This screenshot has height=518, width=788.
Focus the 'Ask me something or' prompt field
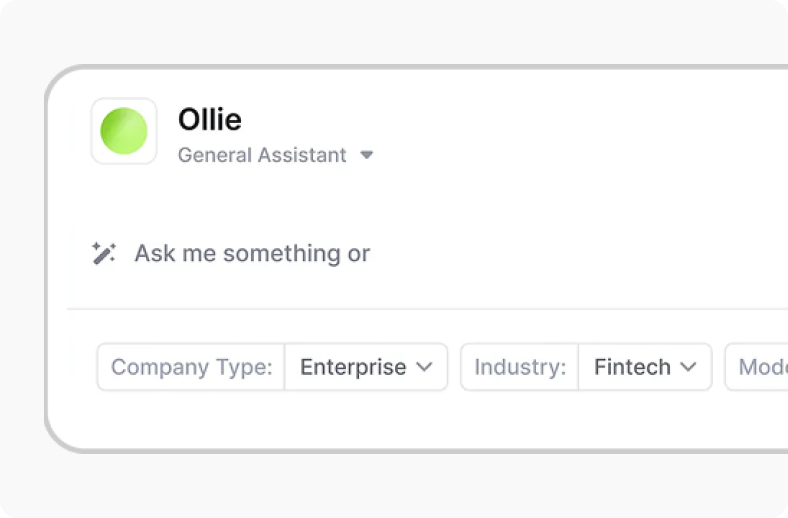pos(427,253)
